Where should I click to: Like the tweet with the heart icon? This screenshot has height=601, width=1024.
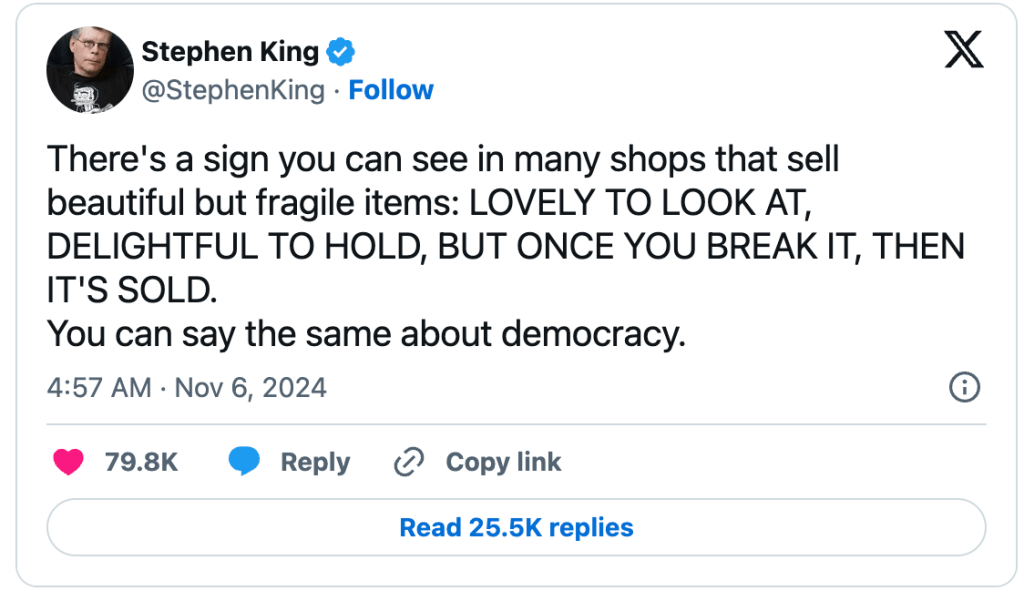68,462
